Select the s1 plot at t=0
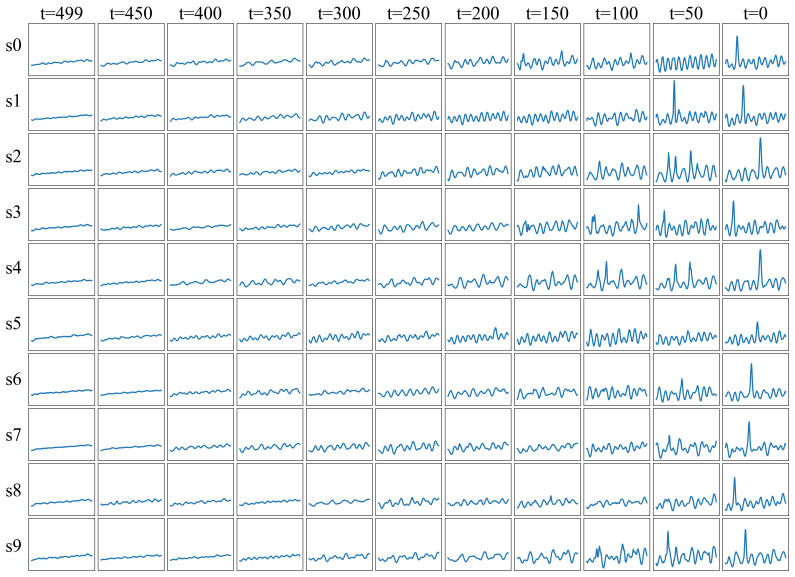 point(755,104)
